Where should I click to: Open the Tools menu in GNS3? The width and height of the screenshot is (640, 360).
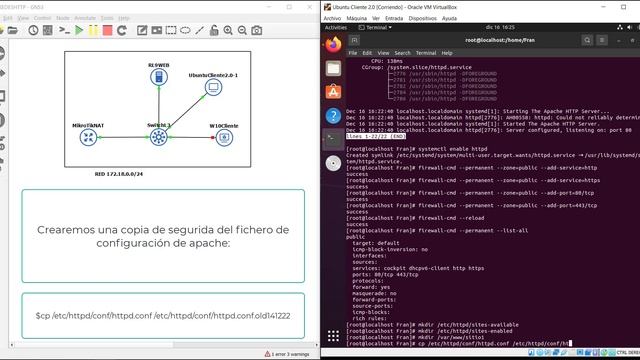tap(107, 18)
